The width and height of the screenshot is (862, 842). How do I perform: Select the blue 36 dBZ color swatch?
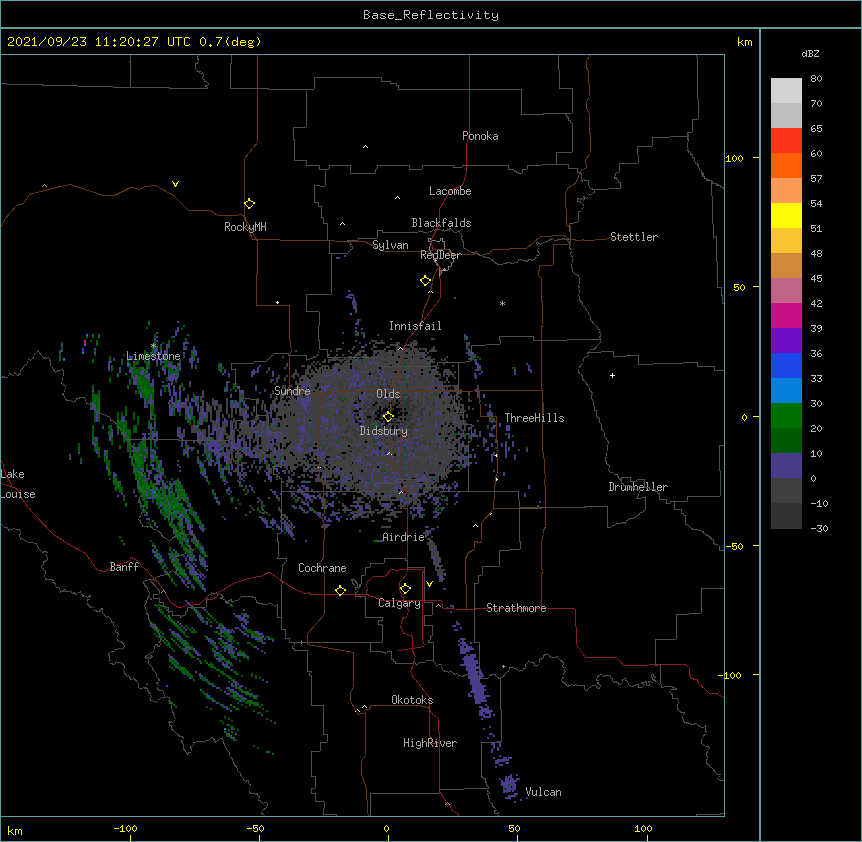point(786,365)
